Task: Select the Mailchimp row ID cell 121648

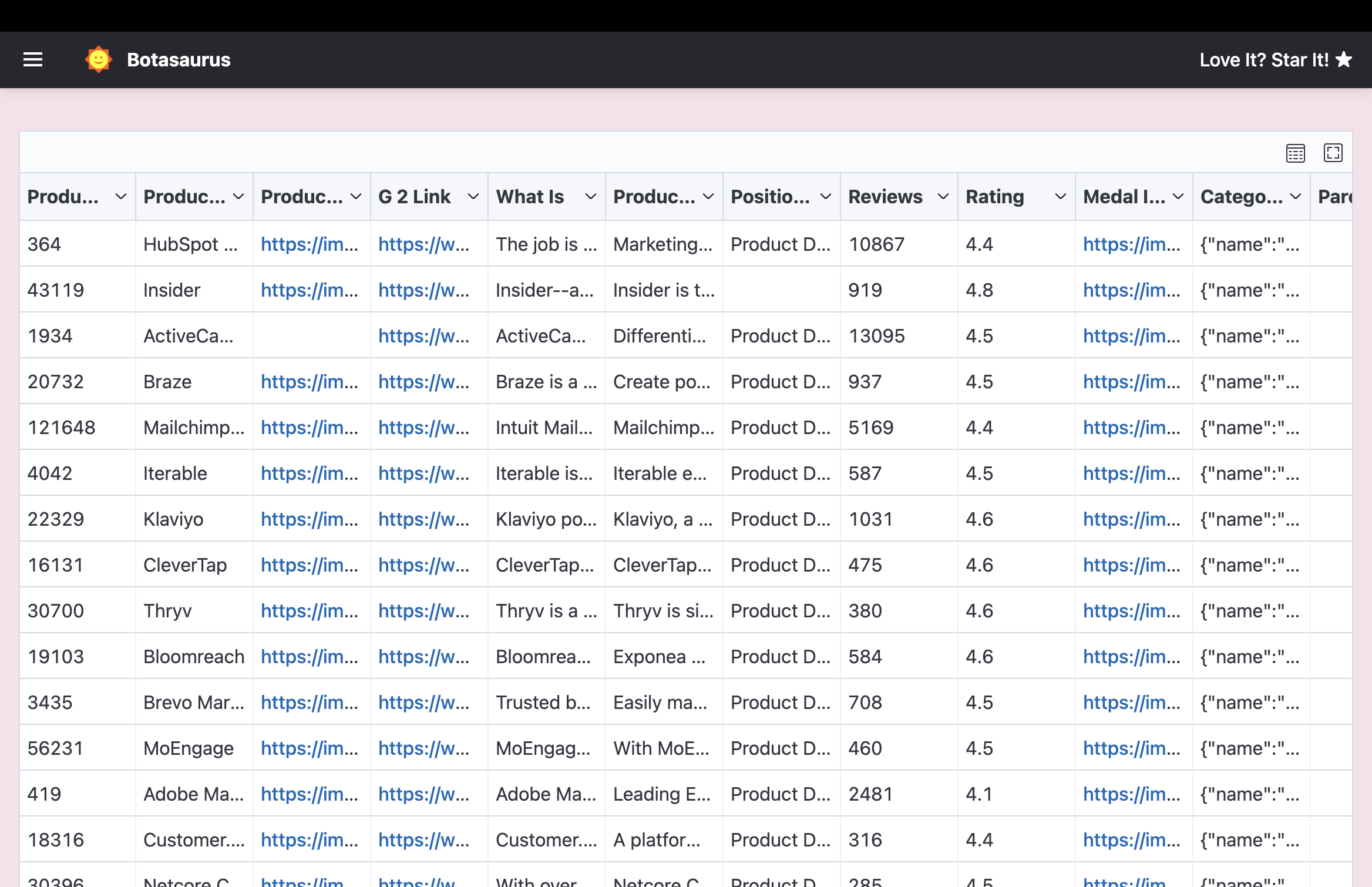Action: tap(61, 428)
